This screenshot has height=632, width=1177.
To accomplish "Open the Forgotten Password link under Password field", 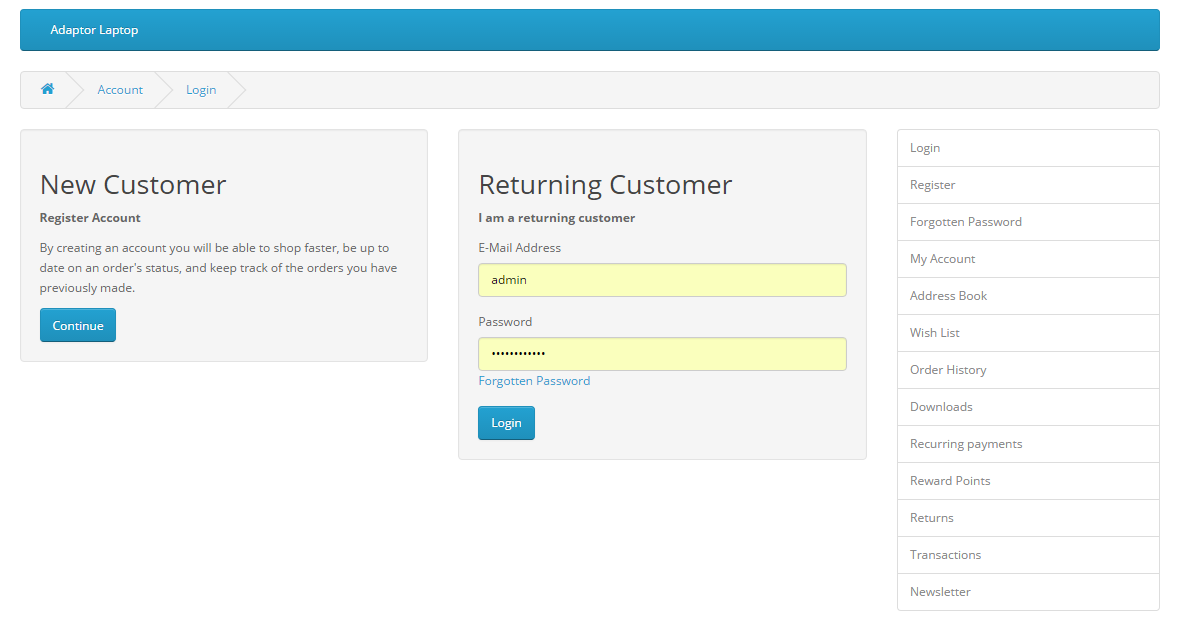I will click(534, 380).
